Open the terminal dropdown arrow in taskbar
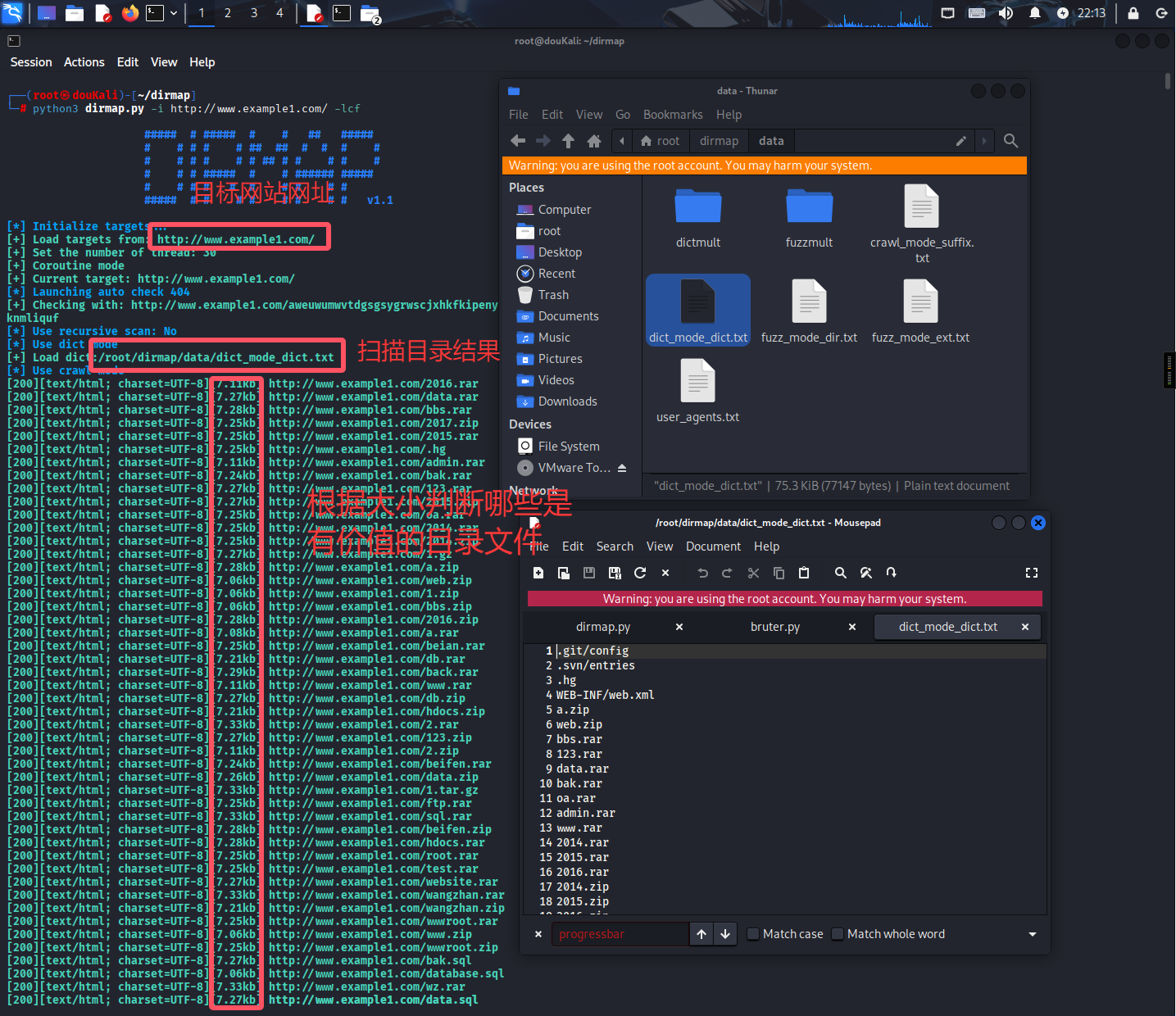This screenshot has height=1016, width=1176. pyautogui.click(x=174, y=13)
